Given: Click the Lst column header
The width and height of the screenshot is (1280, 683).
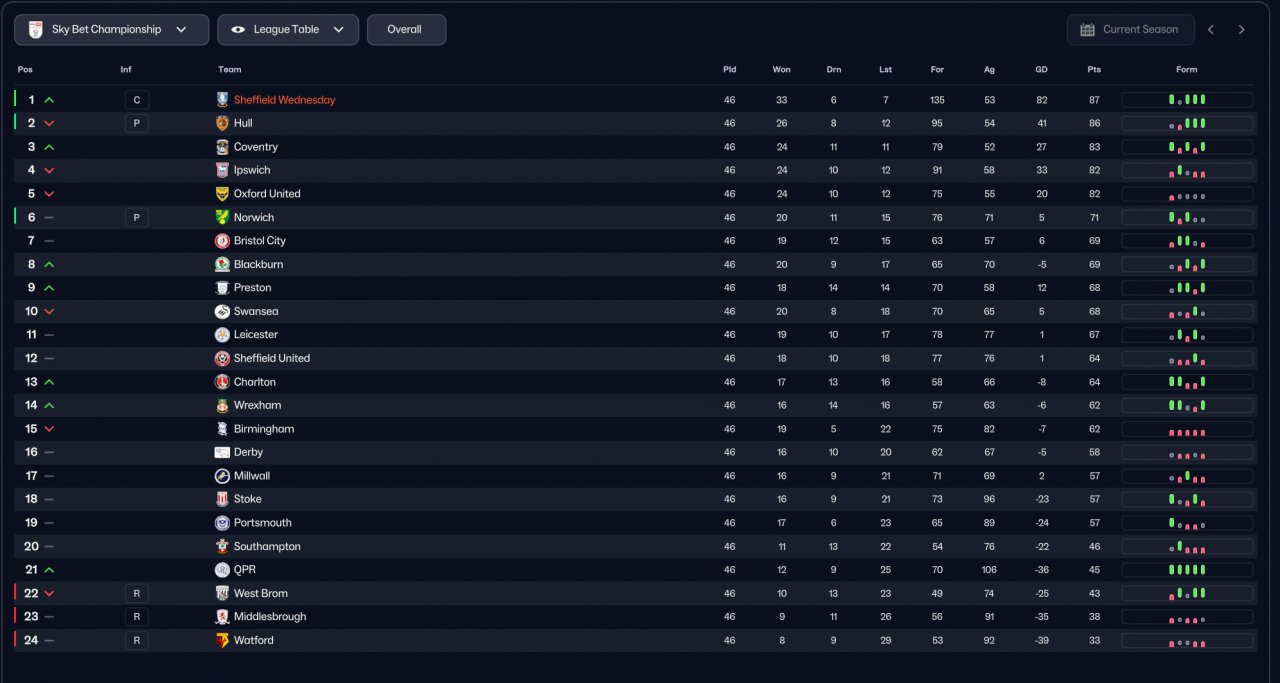Looking at the screenshot, I should pos(886,70).
